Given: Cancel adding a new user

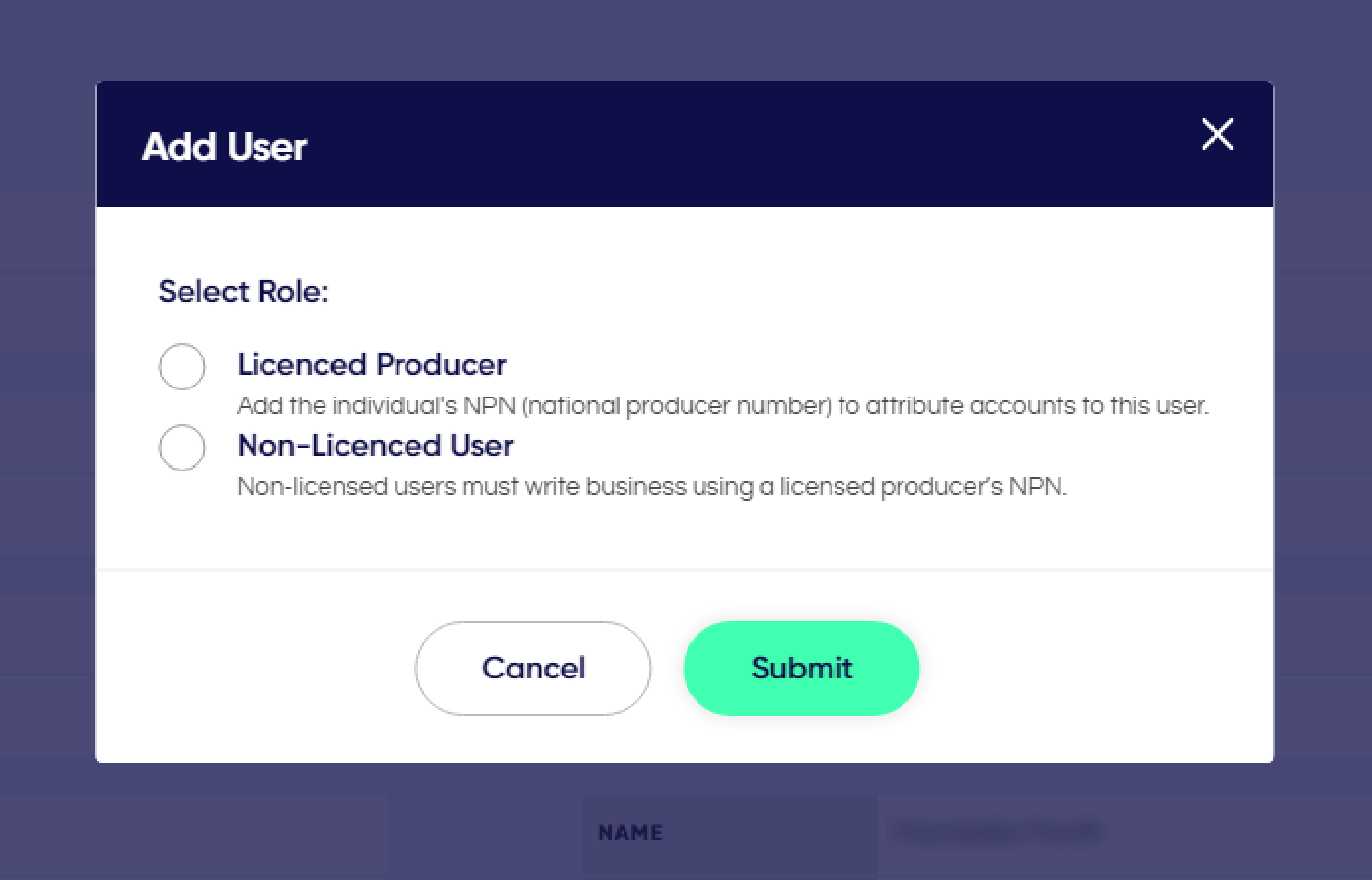Looking at the screenshot, I should 533,668.
